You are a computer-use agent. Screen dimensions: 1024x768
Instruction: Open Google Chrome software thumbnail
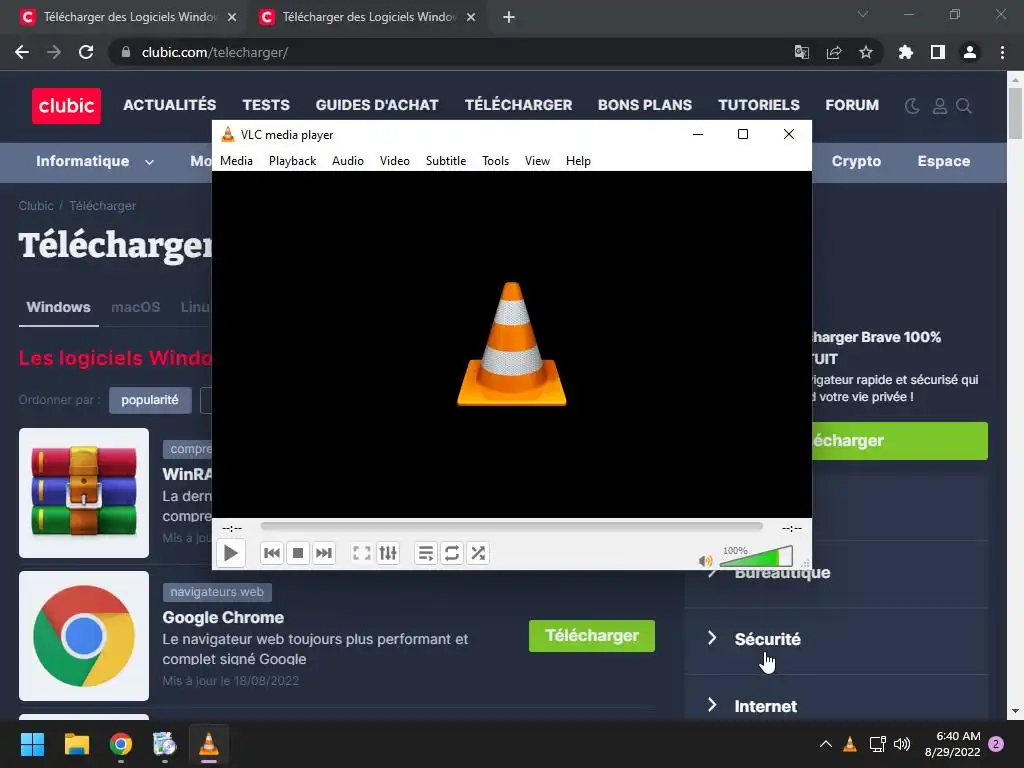pyautogui.click(x=84, y=636)
